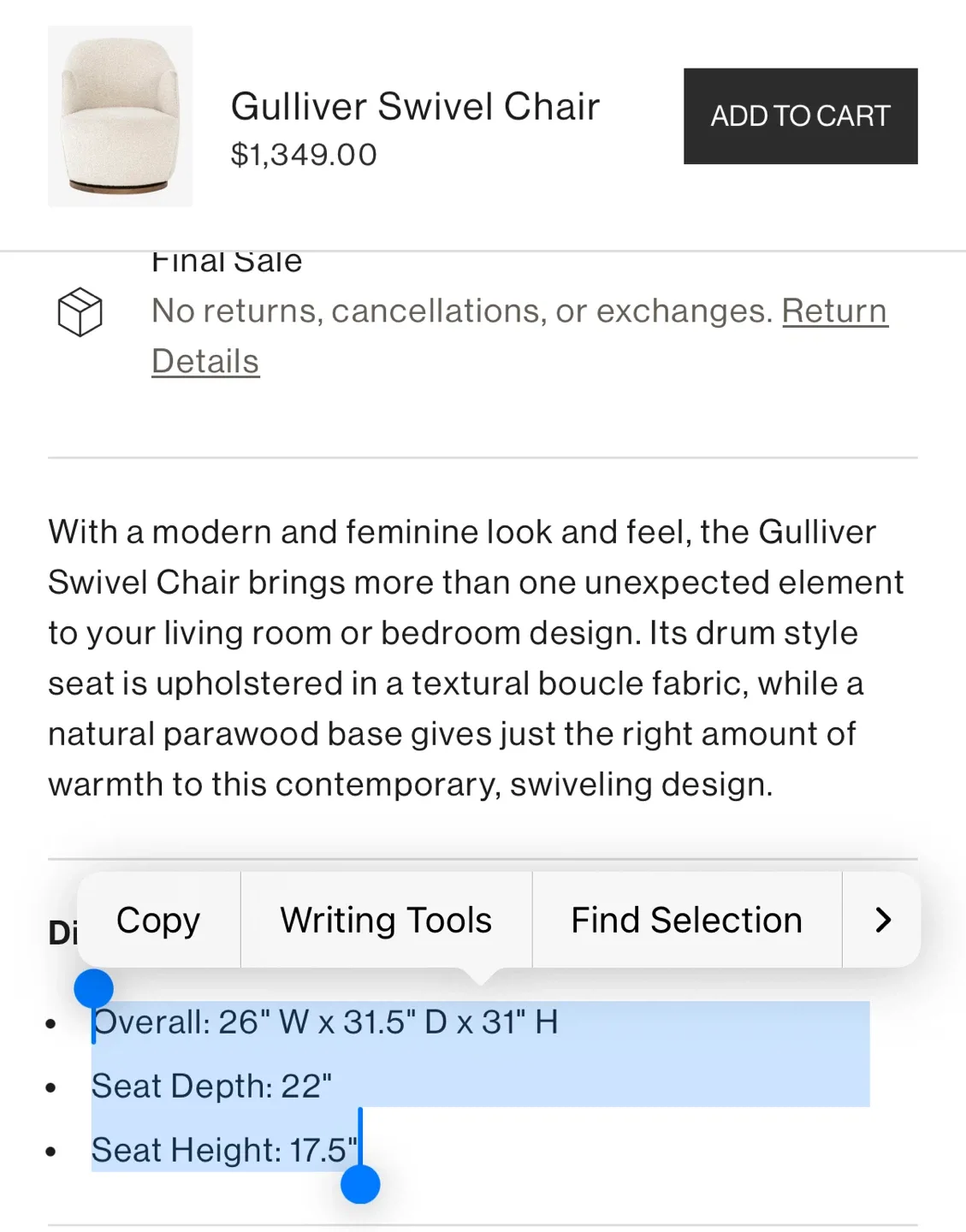Tap the ADD TO CART button
The image size is (966, 1232).
click(800, 116)
